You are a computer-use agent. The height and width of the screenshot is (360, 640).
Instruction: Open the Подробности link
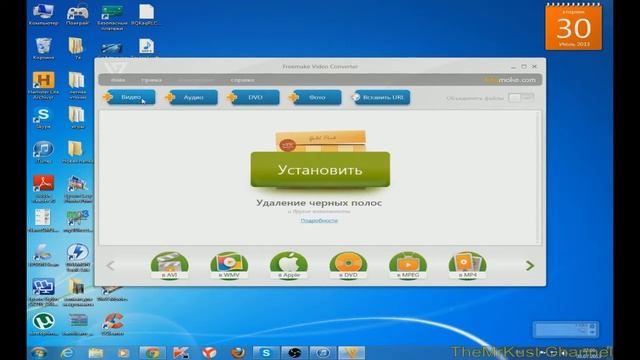(319, 220)
